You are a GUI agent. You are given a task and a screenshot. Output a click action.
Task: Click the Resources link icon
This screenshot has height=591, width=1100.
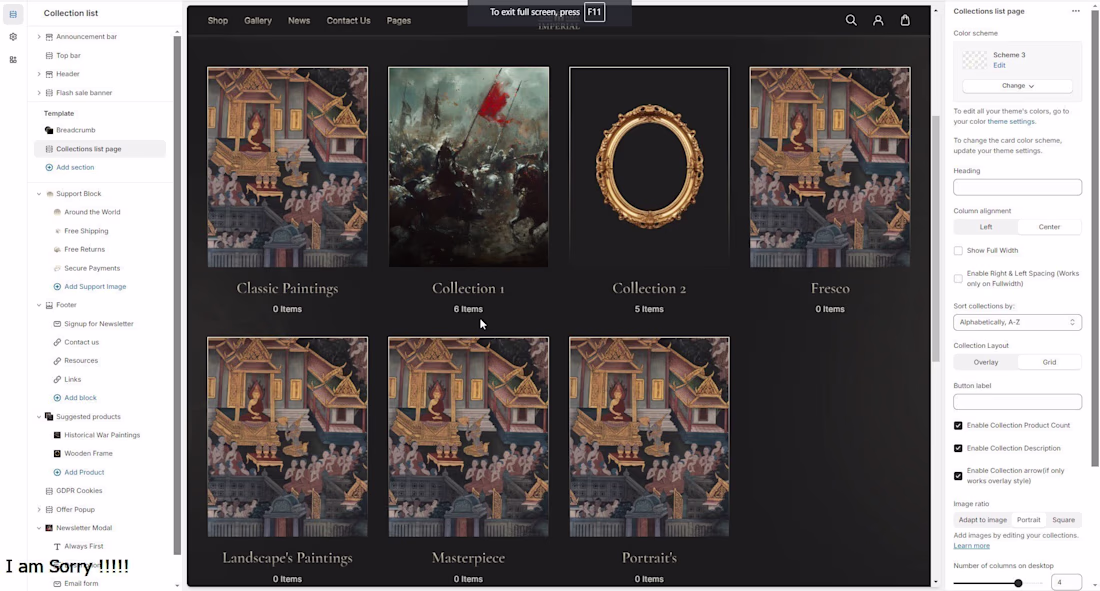(x=58, y=361)
